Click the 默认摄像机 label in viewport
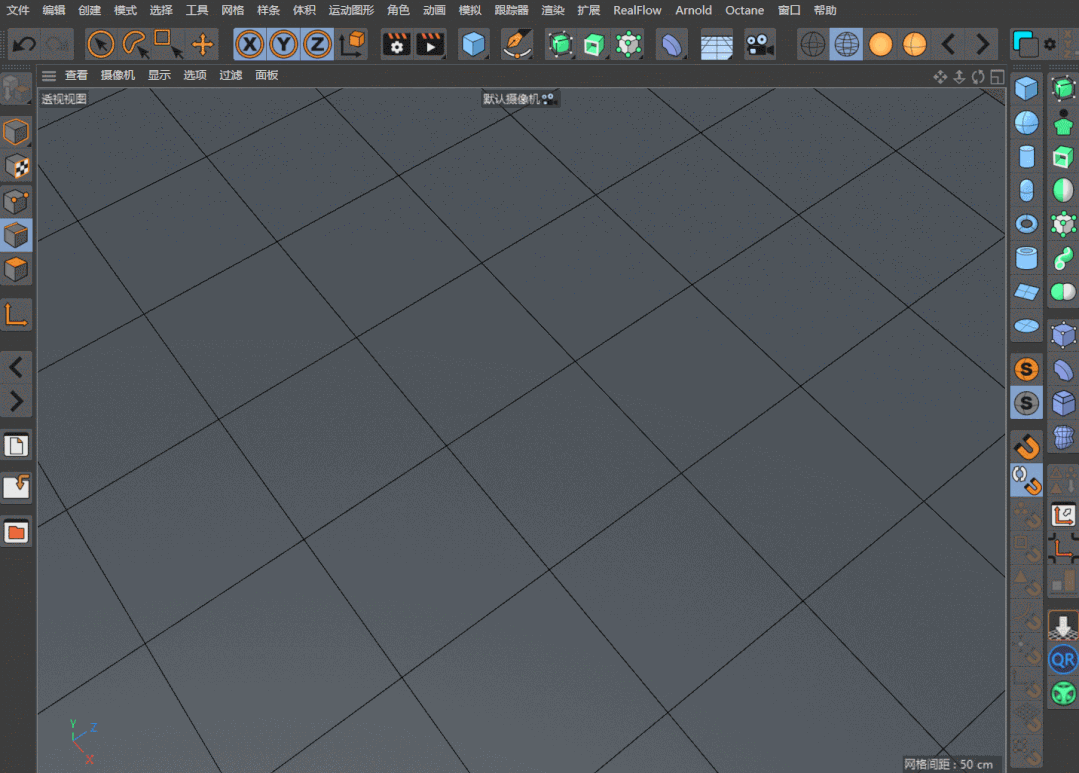 click(x=511, y=99)
